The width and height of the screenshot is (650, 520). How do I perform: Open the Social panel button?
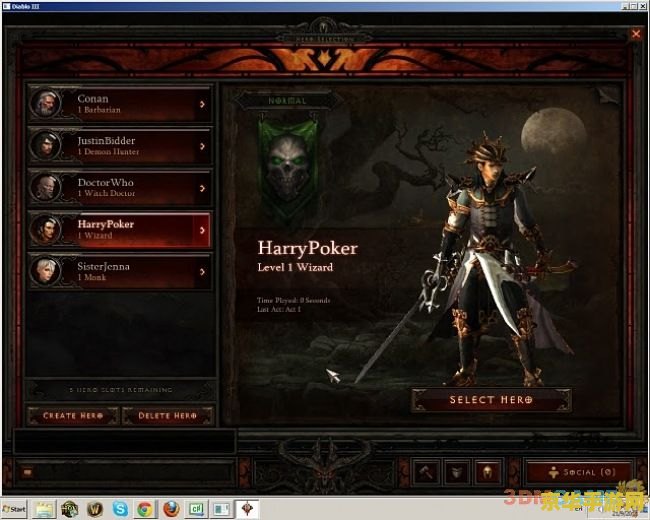(x=579, y=472)
